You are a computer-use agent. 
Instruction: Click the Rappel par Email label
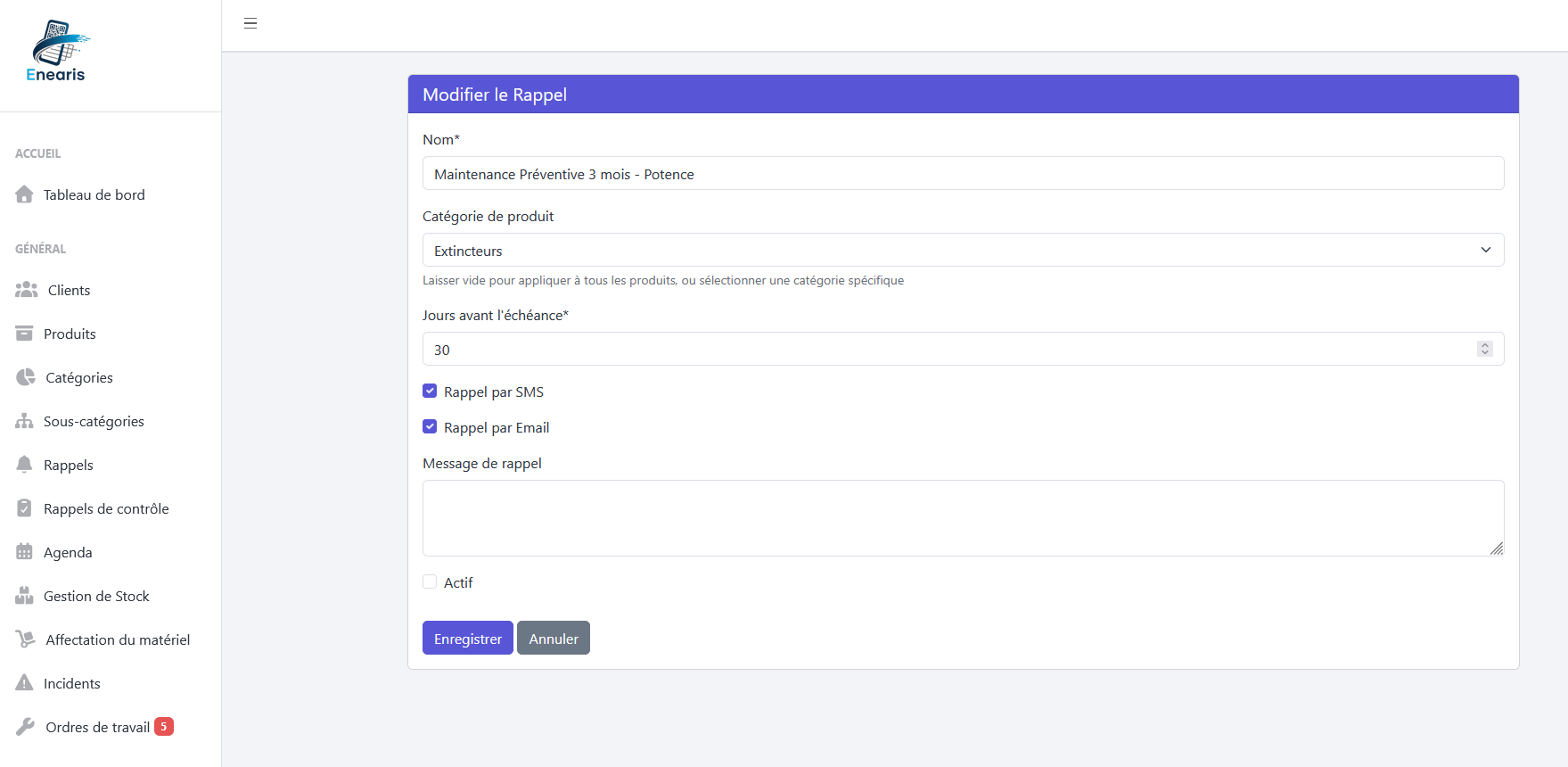(x=497, y=428)
